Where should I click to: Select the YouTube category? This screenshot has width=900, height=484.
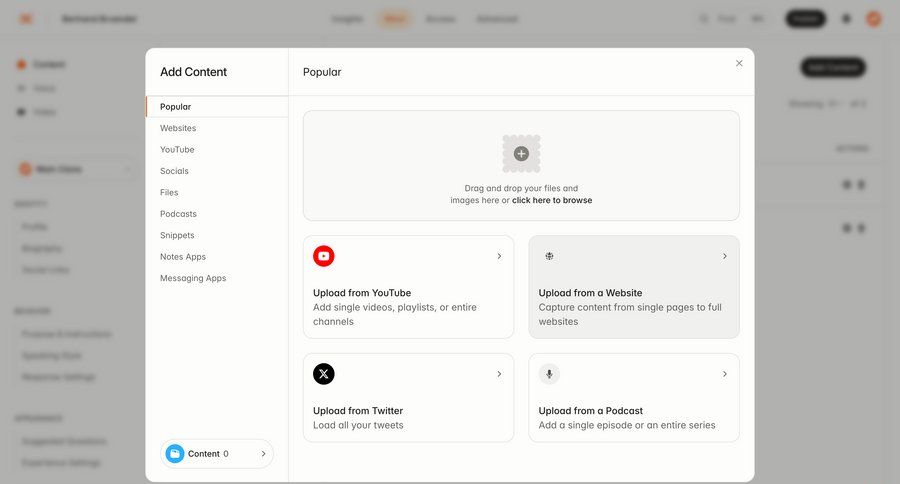coord(217,149)
